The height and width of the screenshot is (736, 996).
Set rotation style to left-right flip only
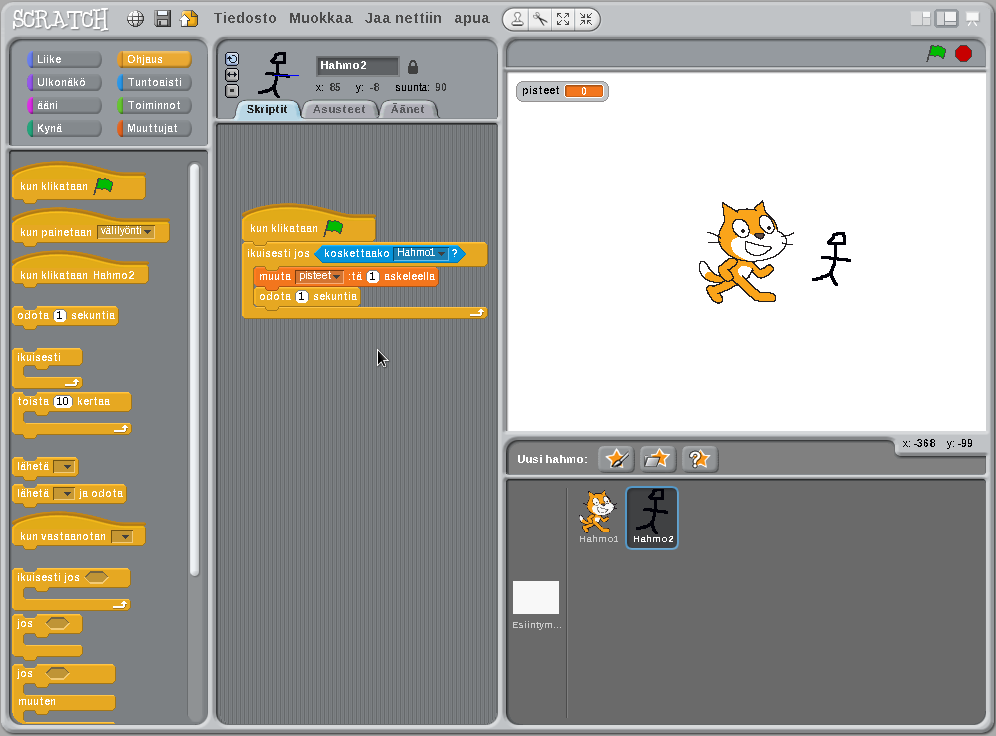[232, 75]
